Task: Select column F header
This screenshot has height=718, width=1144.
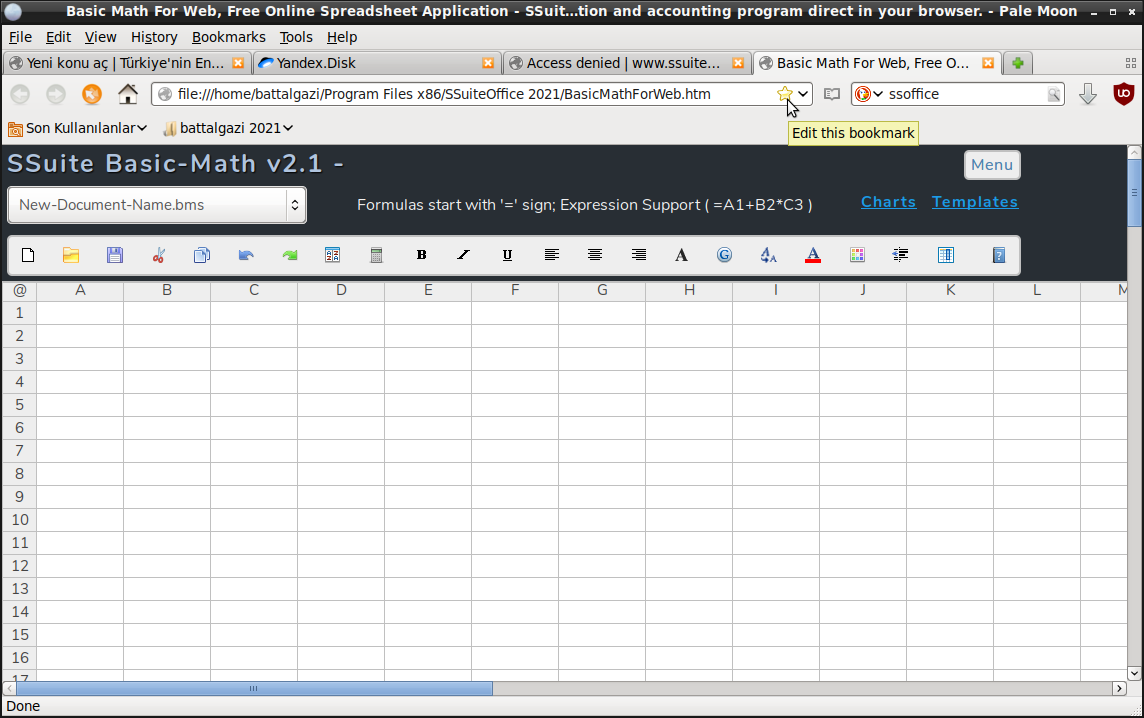Action: coord(515,290)
